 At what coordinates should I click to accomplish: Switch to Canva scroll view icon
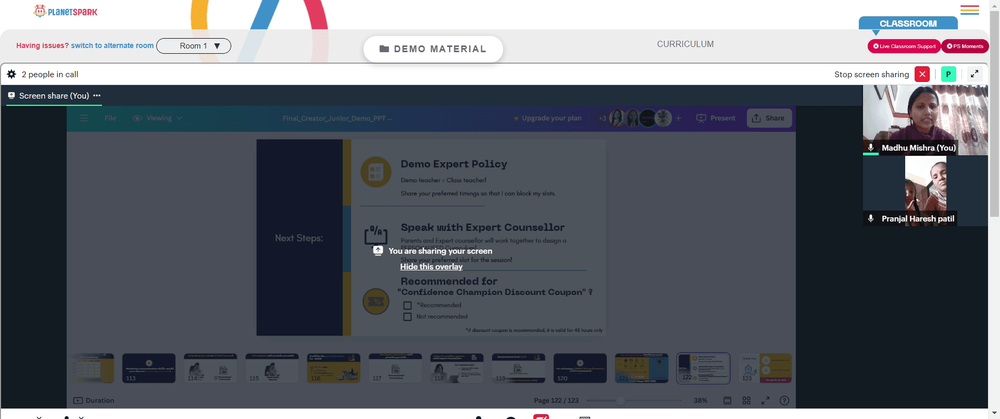tap(728, 401)
